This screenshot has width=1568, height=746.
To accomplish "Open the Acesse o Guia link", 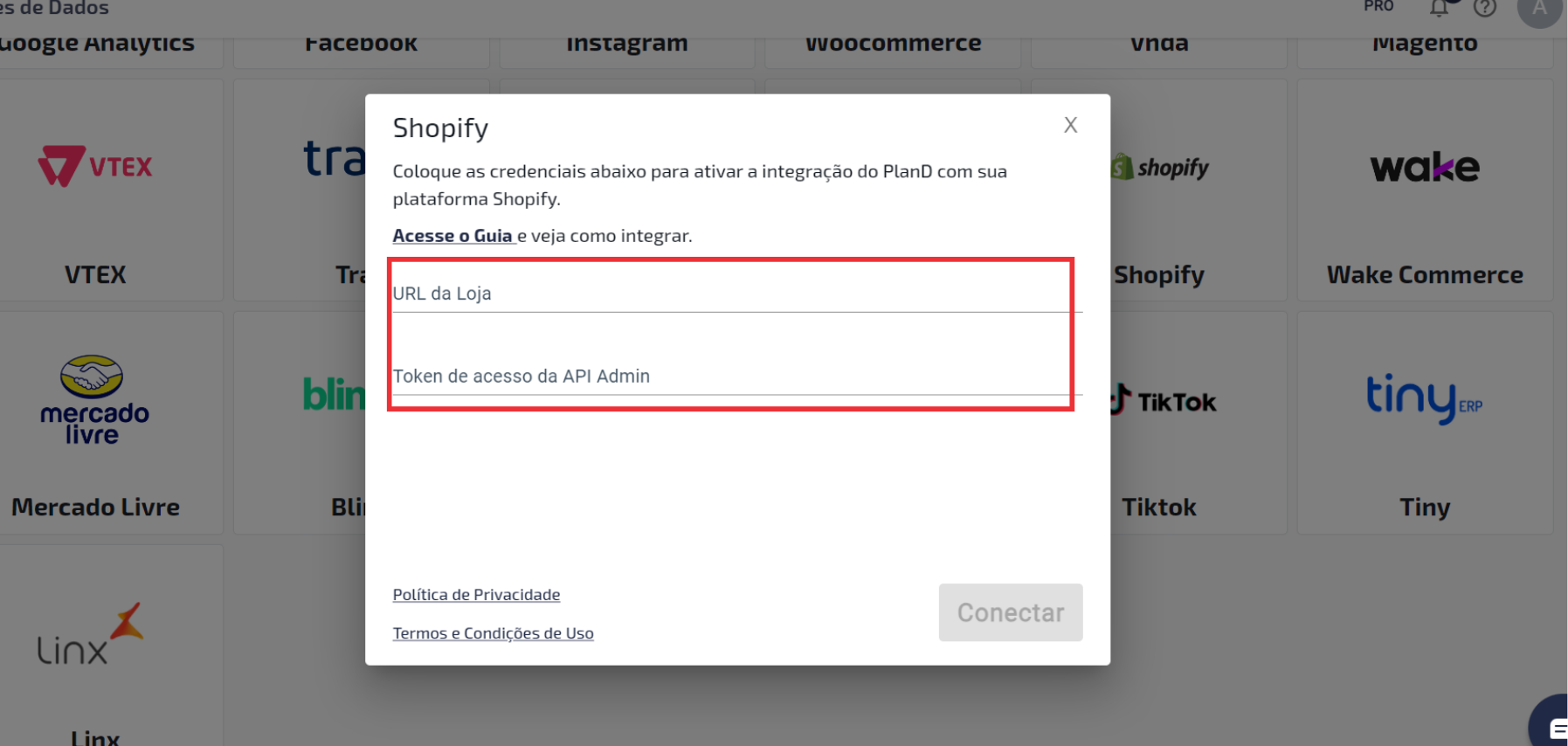I will tap(453, 236).
